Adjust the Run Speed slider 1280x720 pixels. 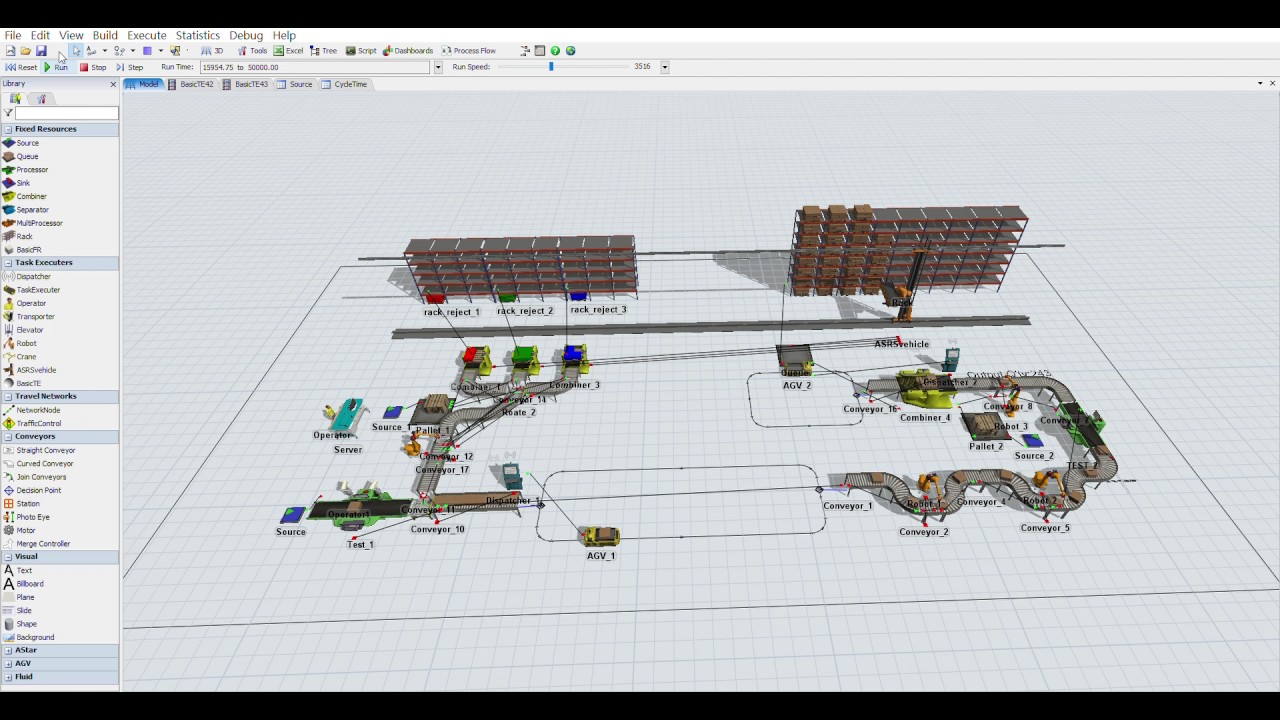551,67
